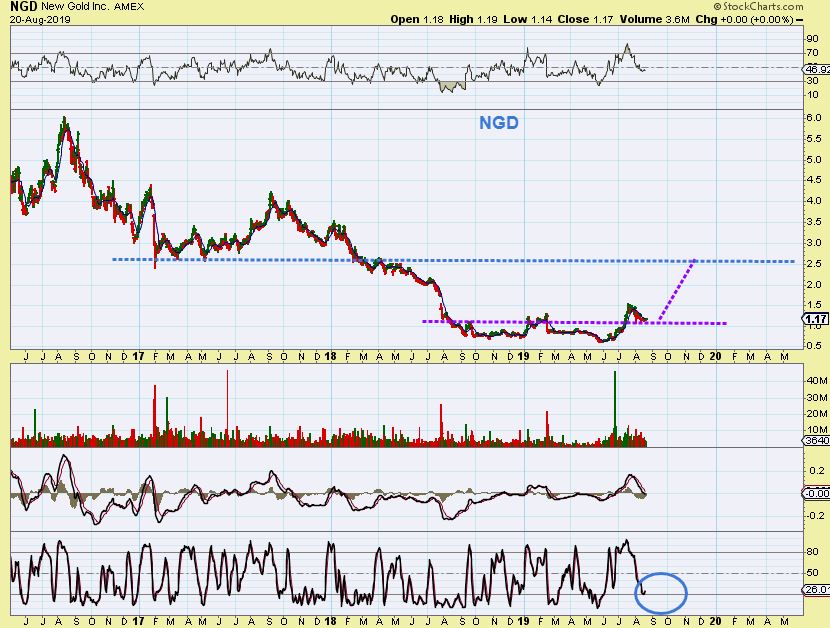Click the 30M volume axis label
The width and height of the screenshot is (830, 628).
(x=817, y=398)
